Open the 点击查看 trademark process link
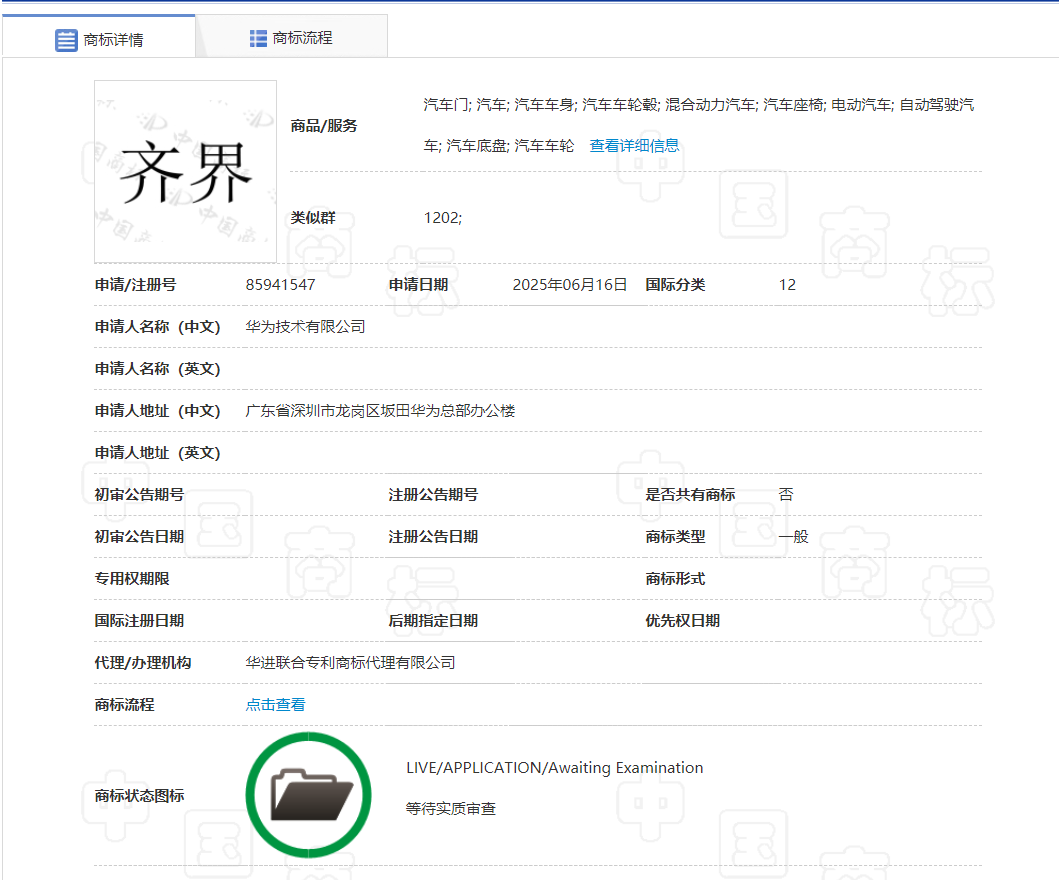This screenshot has width=1059, height=880. pos(276,704)
